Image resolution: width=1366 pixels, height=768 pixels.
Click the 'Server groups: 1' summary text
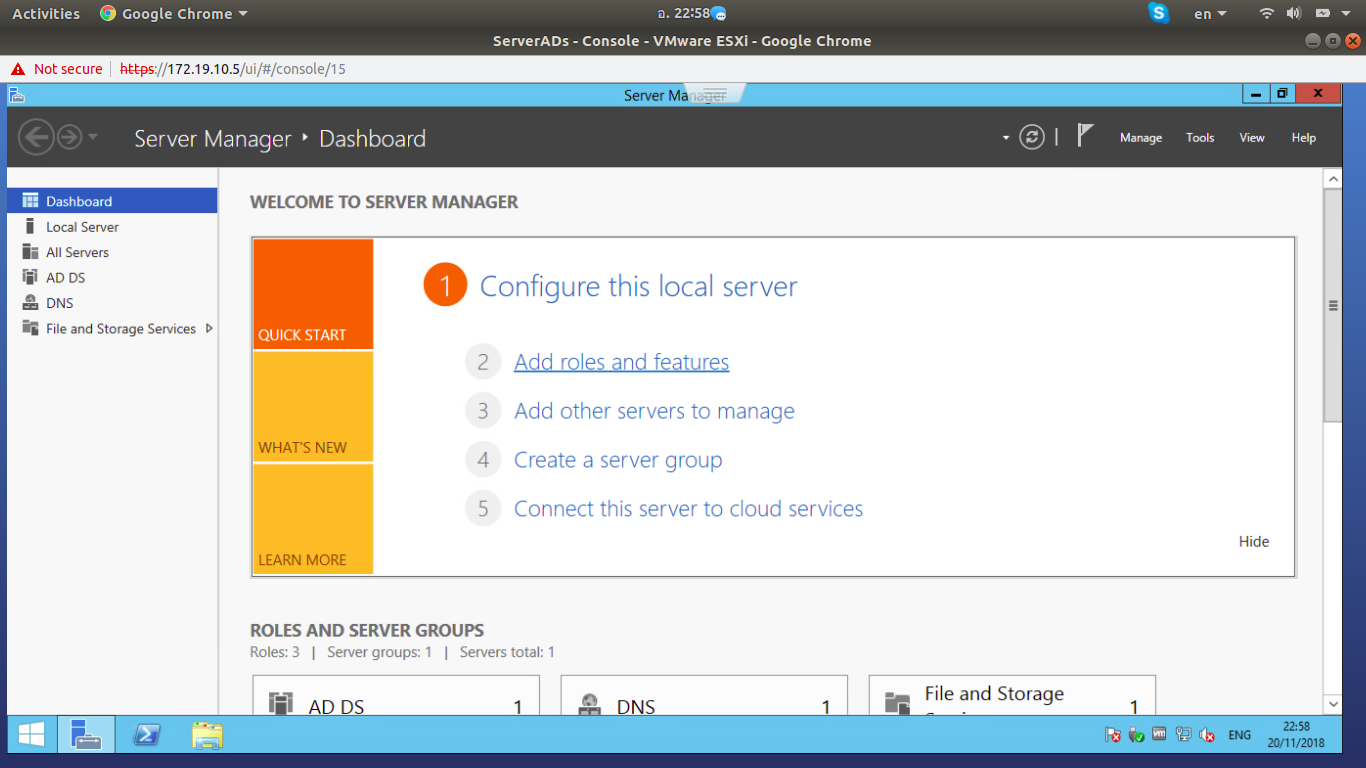(x=380, y=652)
